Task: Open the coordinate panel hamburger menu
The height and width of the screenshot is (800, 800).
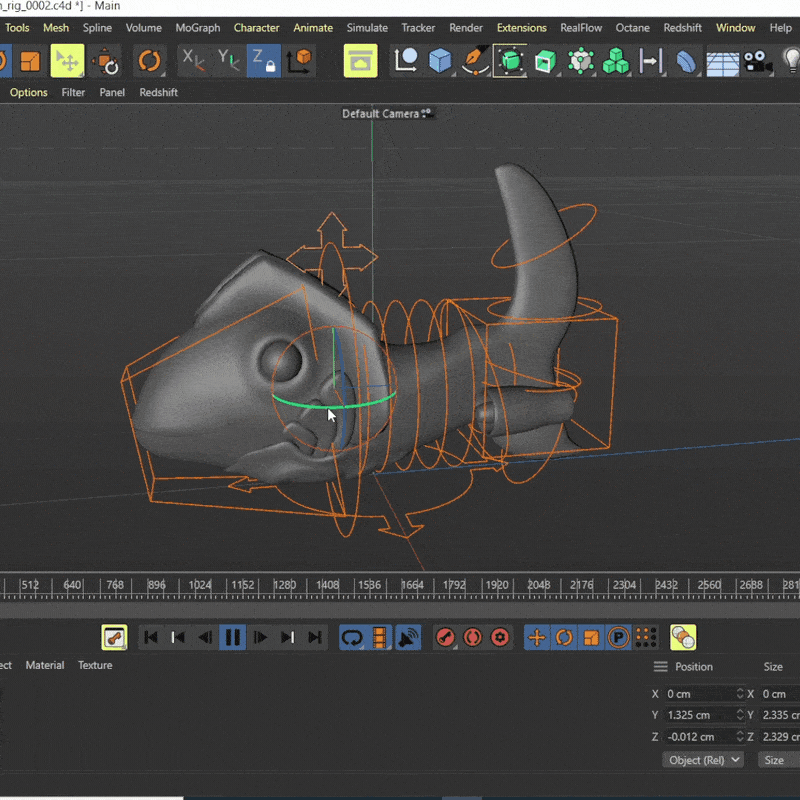Action: click(660, 667)
